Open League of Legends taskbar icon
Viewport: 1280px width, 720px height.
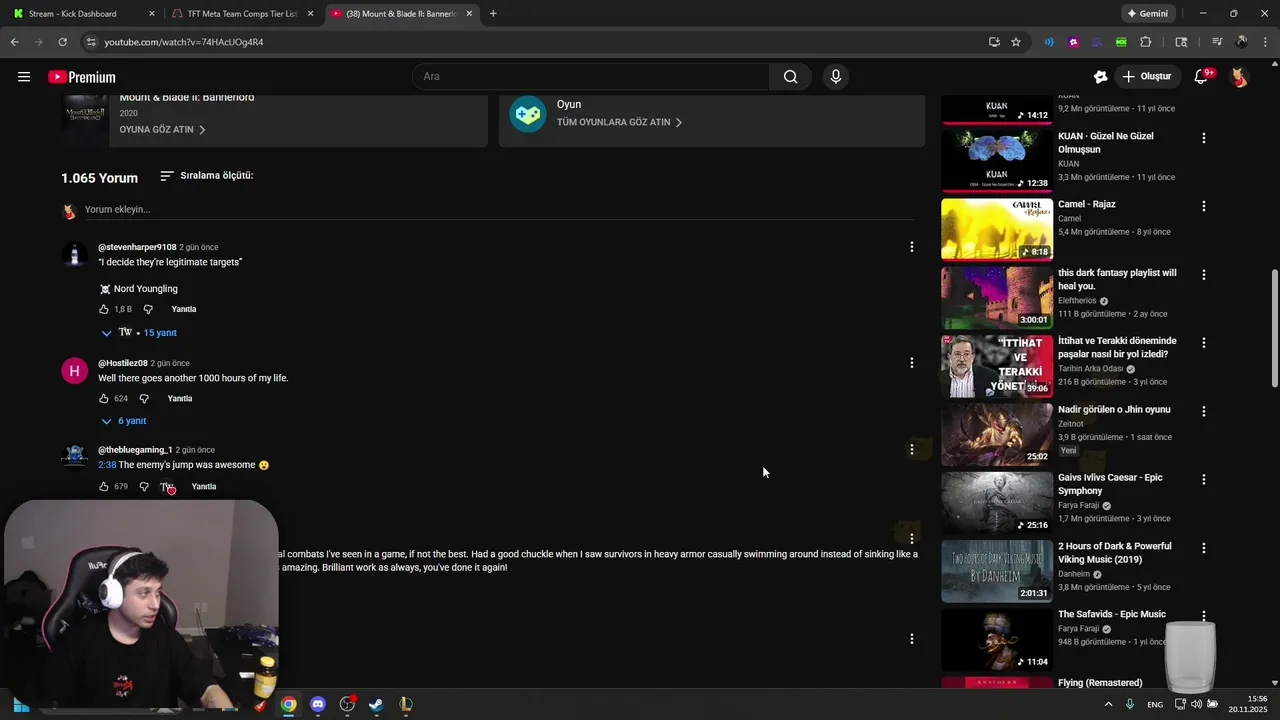pyautogui.click(x=405, y=704)
